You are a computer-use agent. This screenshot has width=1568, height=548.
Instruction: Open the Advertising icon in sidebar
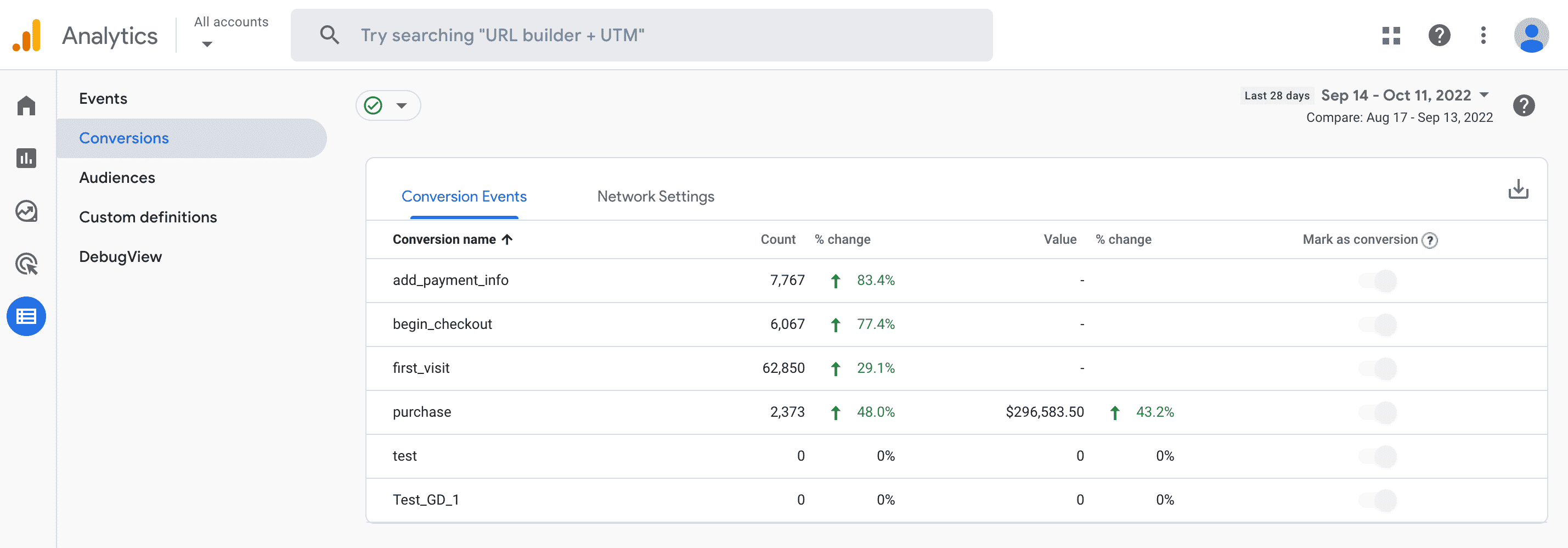coord(26,264)
